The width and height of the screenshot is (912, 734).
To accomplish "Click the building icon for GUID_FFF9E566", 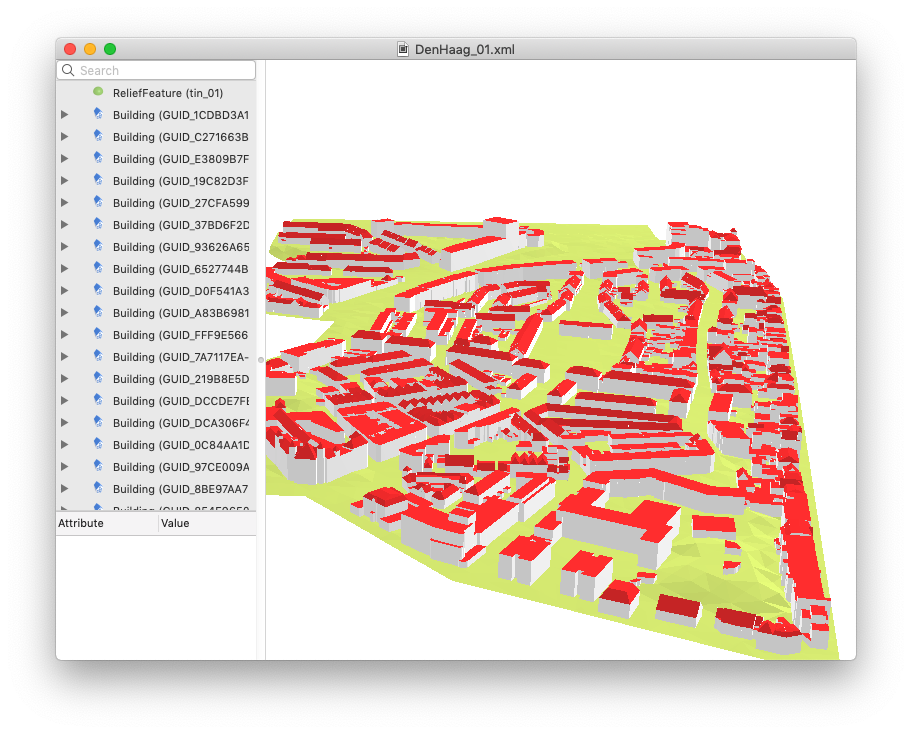I will pyautogui.click(x=98, y=335).
